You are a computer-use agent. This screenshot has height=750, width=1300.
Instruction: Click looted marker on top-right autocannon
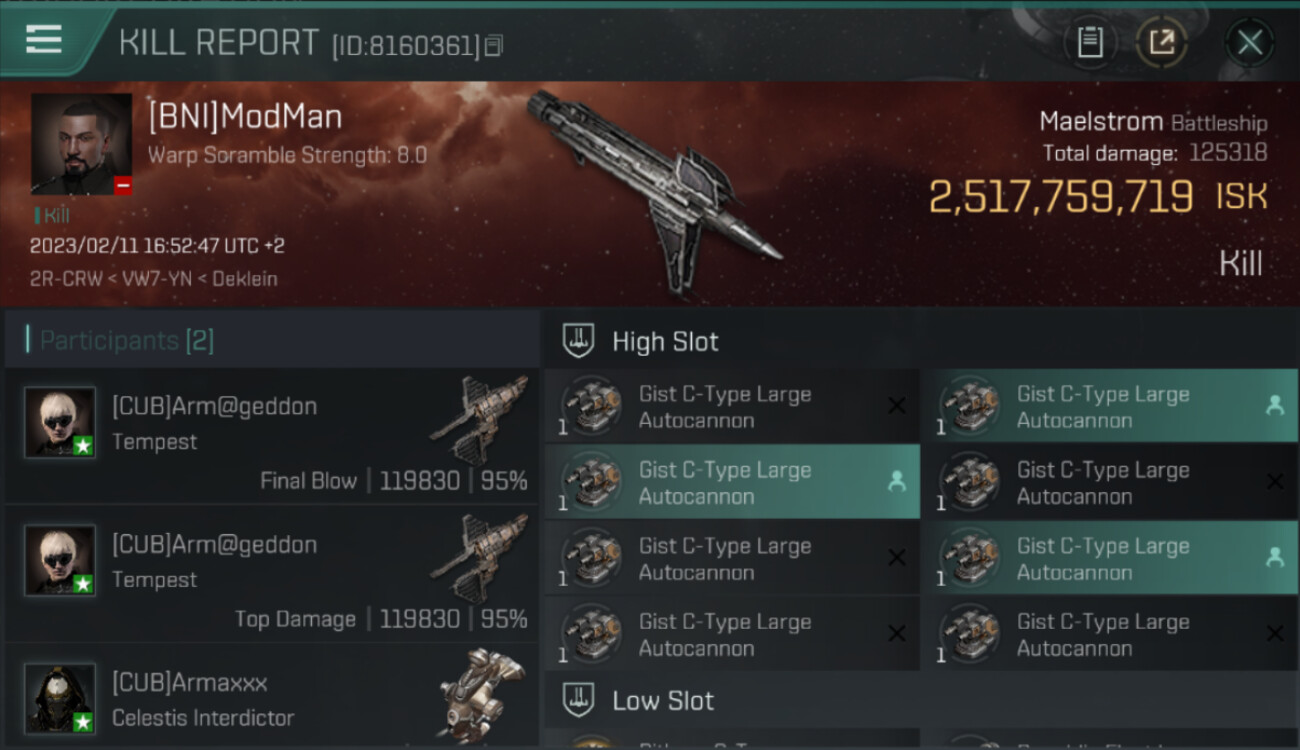coord(1275,405)
